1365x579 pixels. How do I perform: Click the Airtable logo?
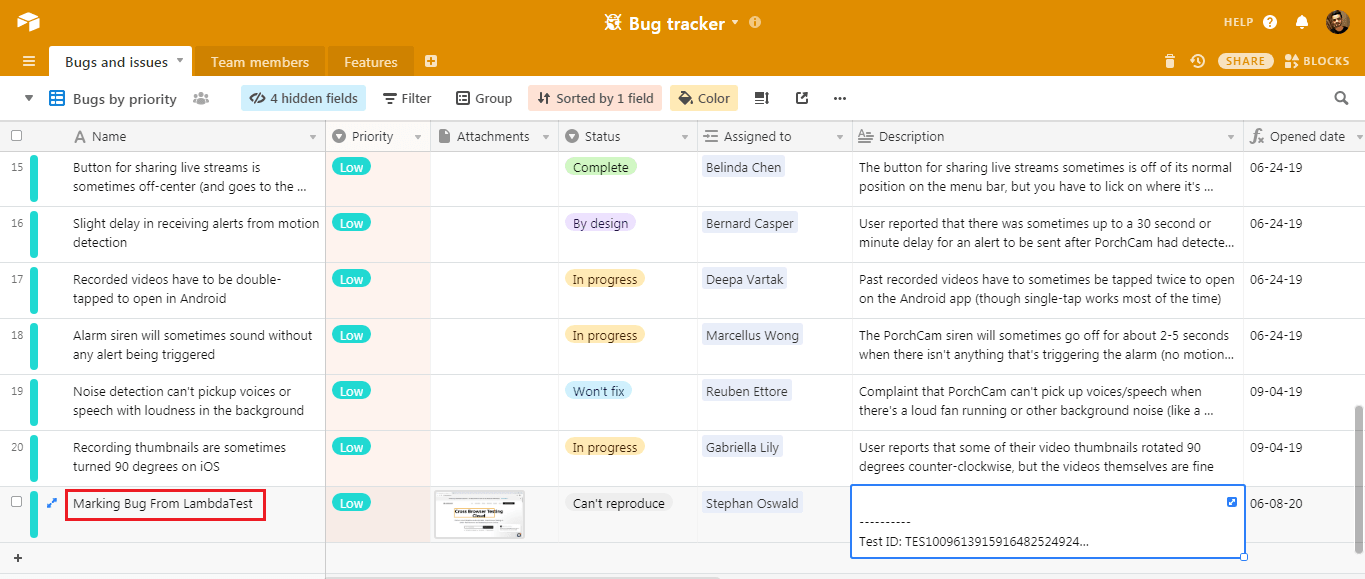(28, 21)
